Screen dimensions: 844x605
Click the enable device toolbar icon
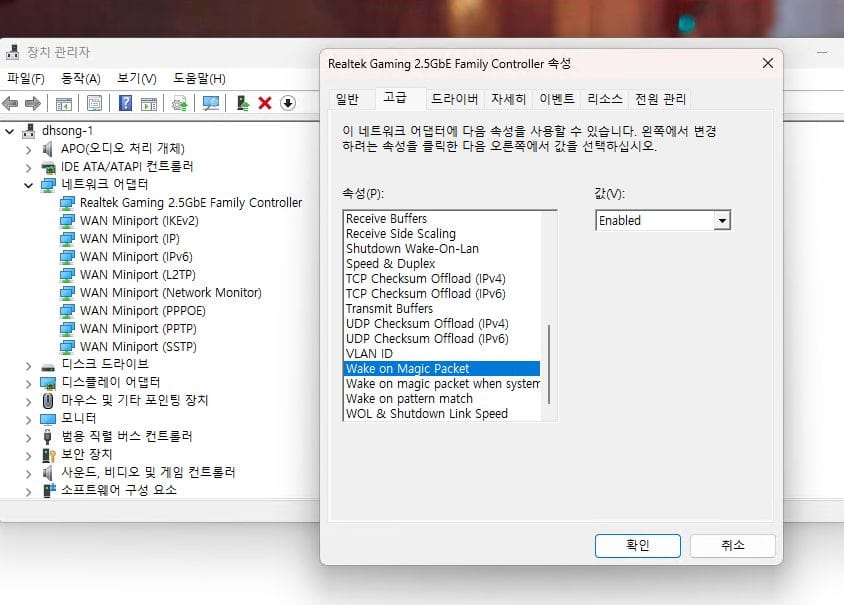click(x=243, y=103)
